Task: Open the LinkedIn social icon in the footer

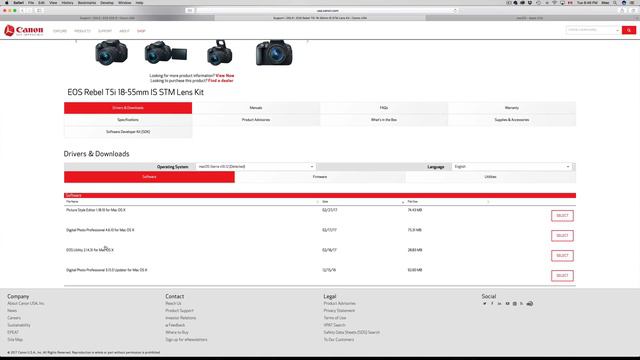Action: (x=500, y=304)
